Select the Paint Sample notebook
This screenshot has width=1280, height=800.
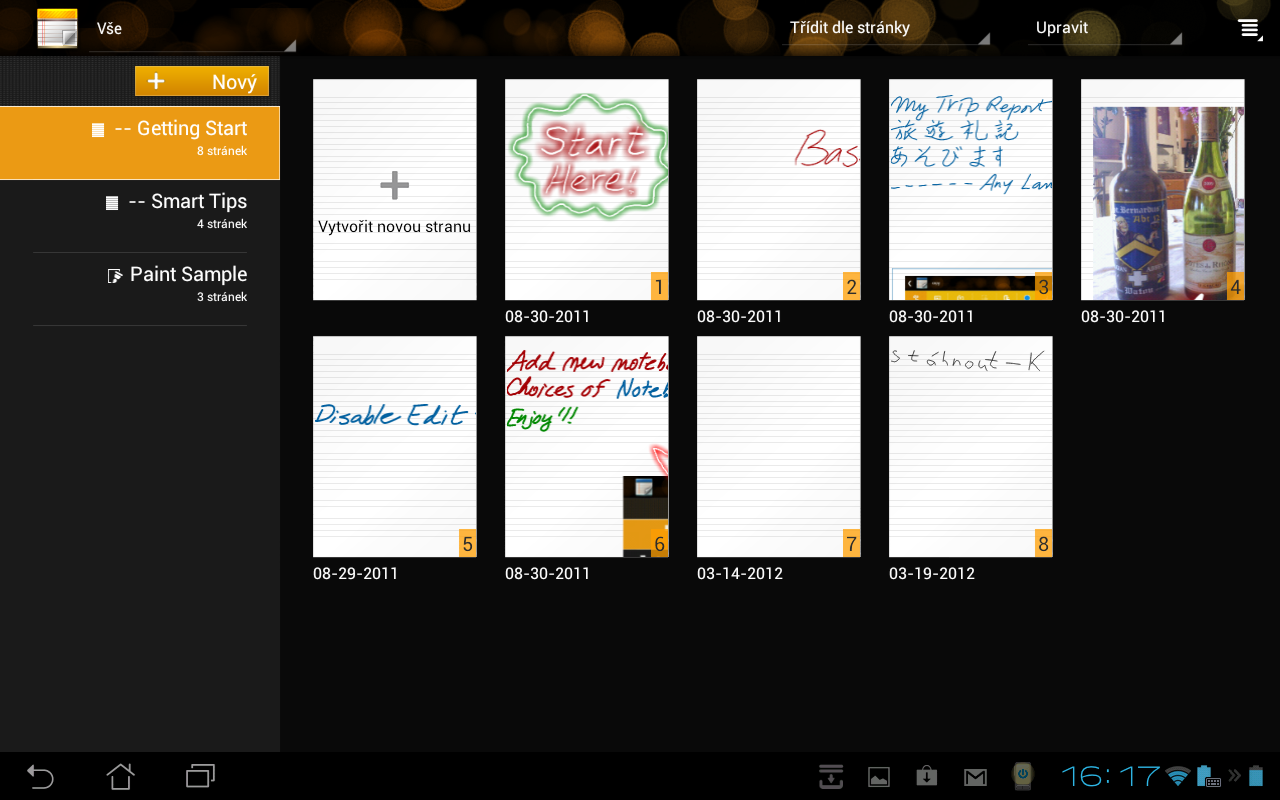point(188,273)
